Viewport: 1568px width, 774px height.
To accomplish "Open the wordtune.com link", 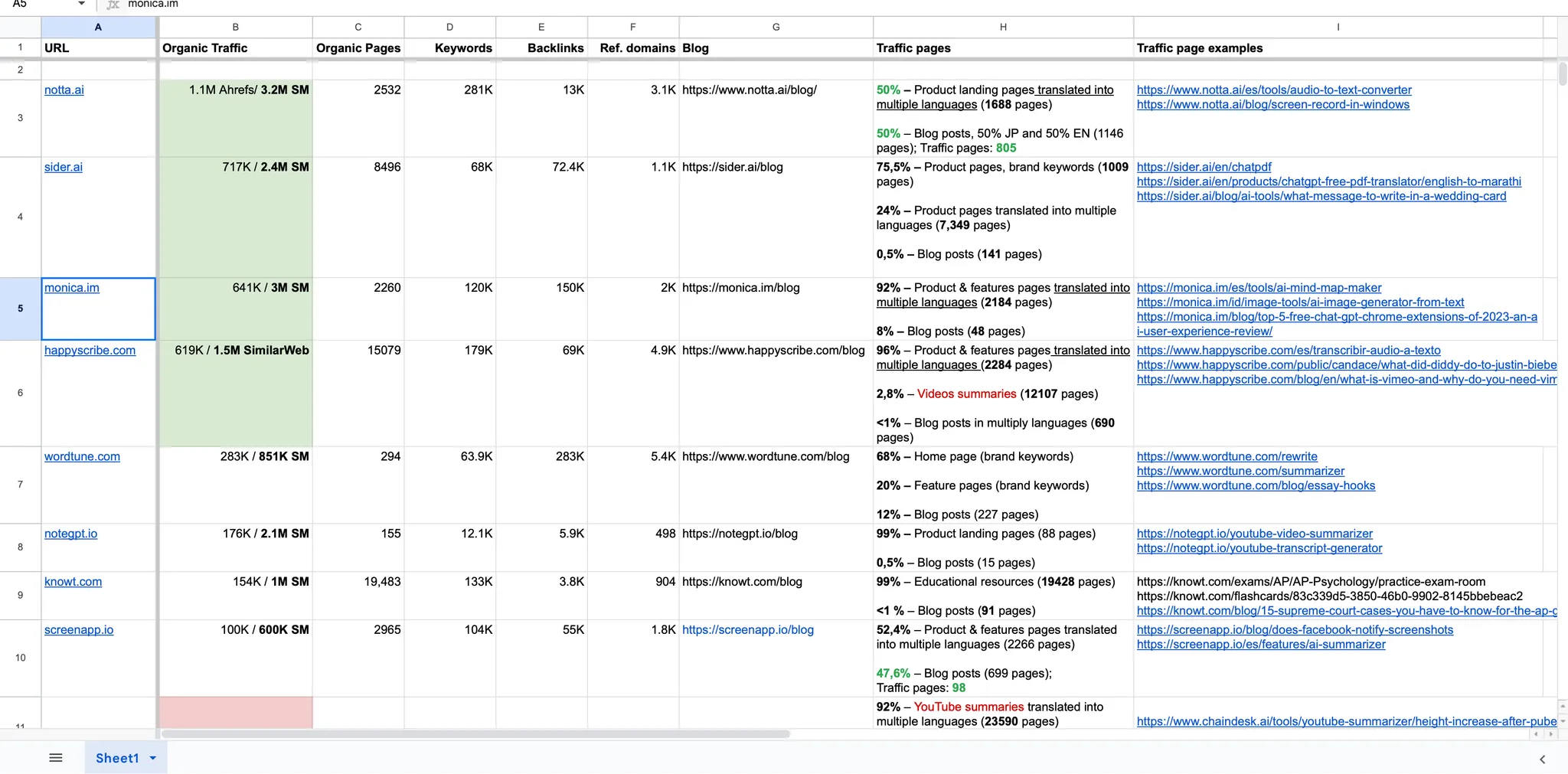I will [x=82, y=456].
